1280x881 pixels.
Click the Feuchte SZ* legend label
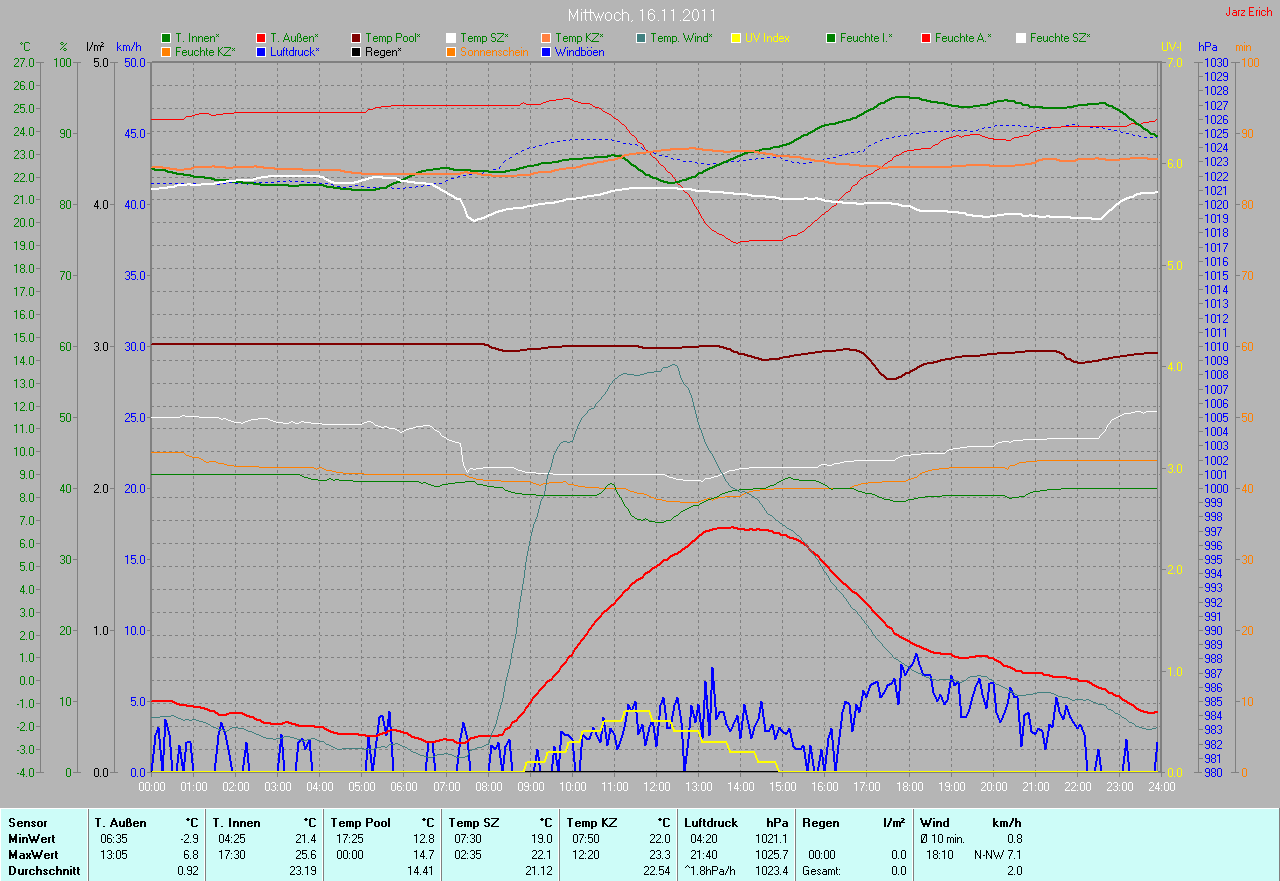click(1059, 38)
